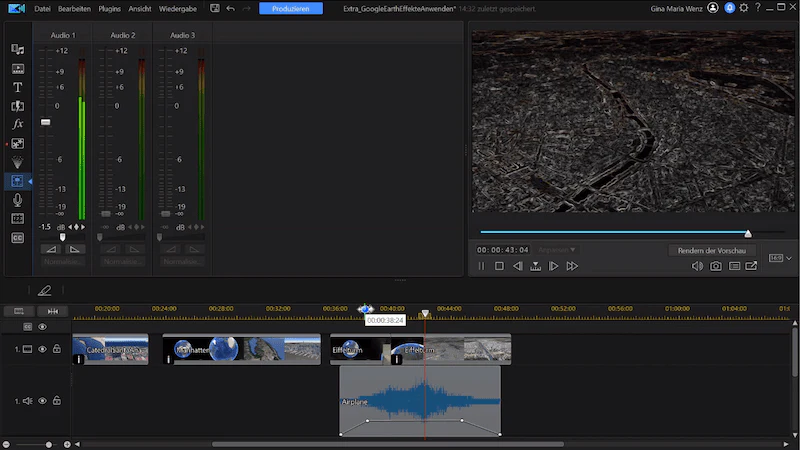Toggle lock on video track 1

[57, 349]
